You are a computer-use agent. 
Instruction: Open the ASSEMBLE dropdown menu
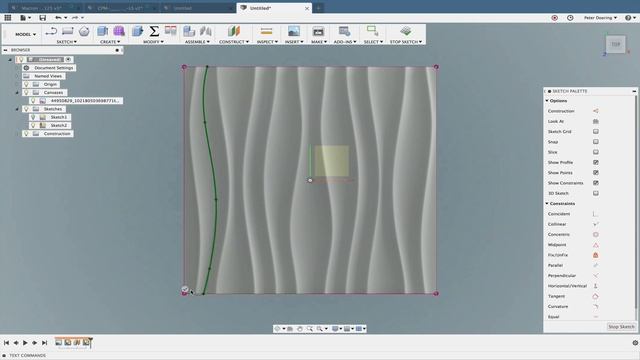click(x=197, y=42)
